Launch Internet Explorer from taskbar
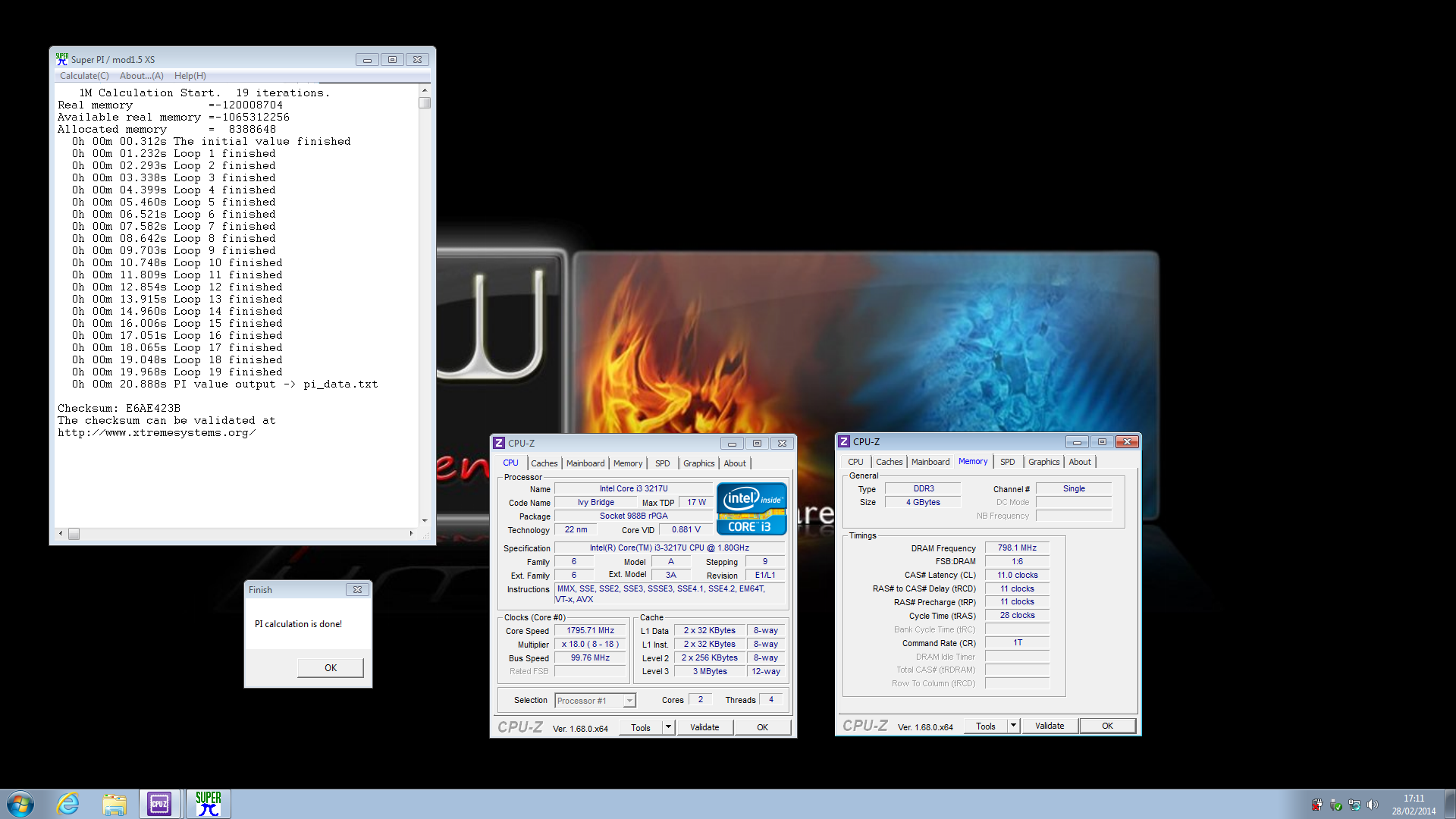This screenshot has height=819, width=1456. [68, 804]
